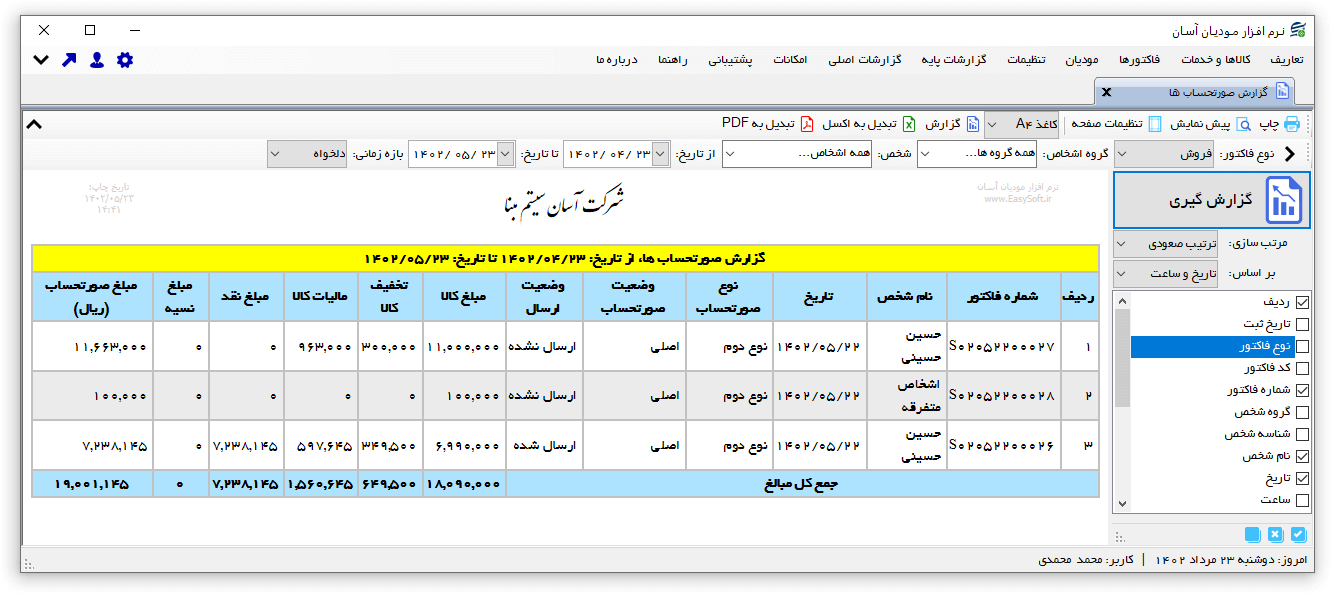Click the chart icon on گزارش گیری button
Image resolution: width=1335 pixels, height=597 pixels.
click(x=1283, y=200)
